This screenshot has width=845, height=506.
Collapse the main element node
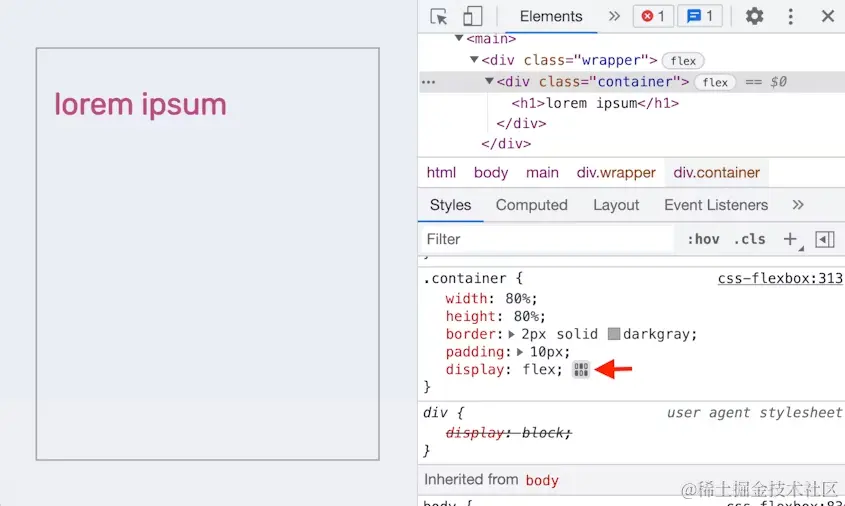459,38
